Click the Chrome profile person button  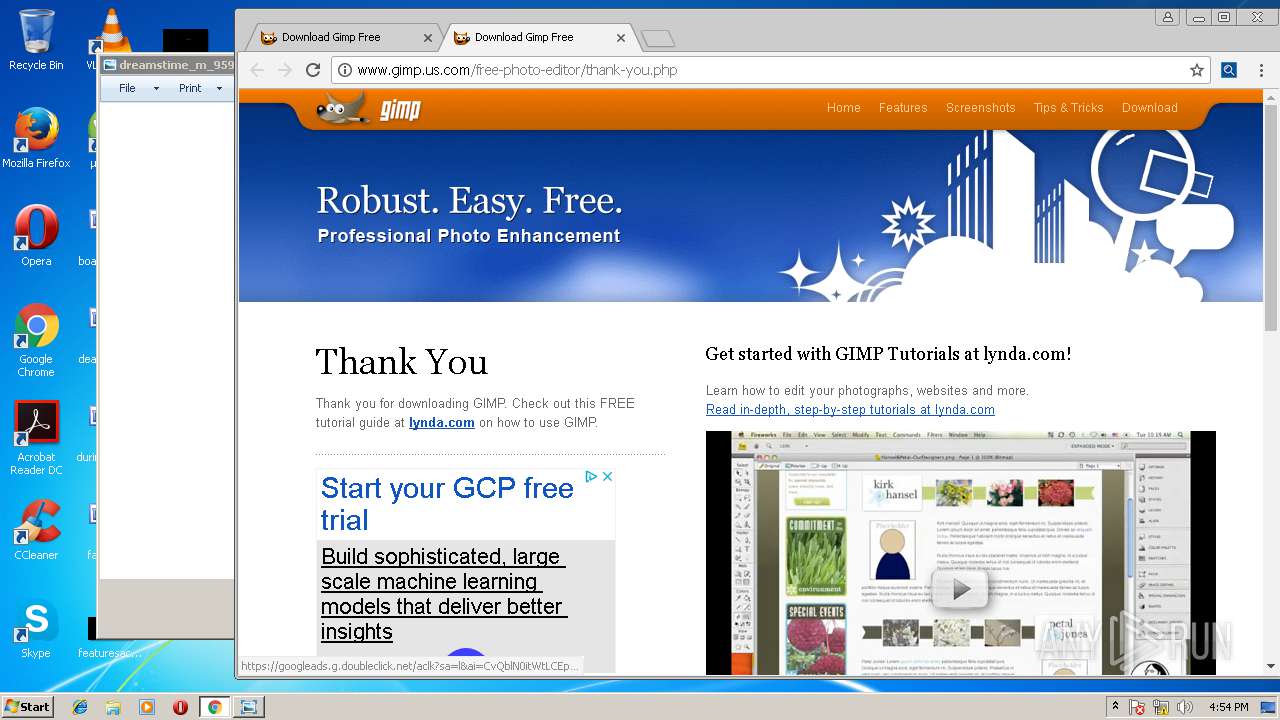1167,17
